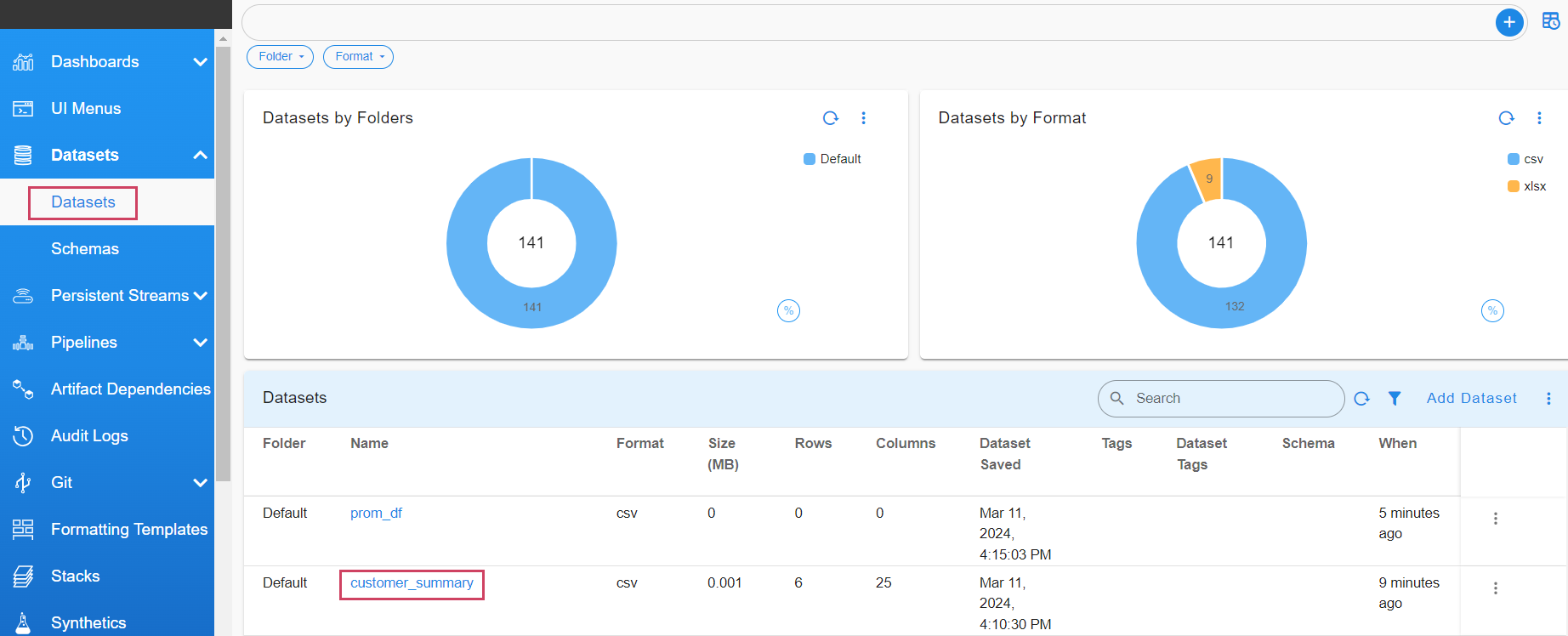Open Schemas in the sidebar
This screenshot has height=636, width=1568.
85,249
